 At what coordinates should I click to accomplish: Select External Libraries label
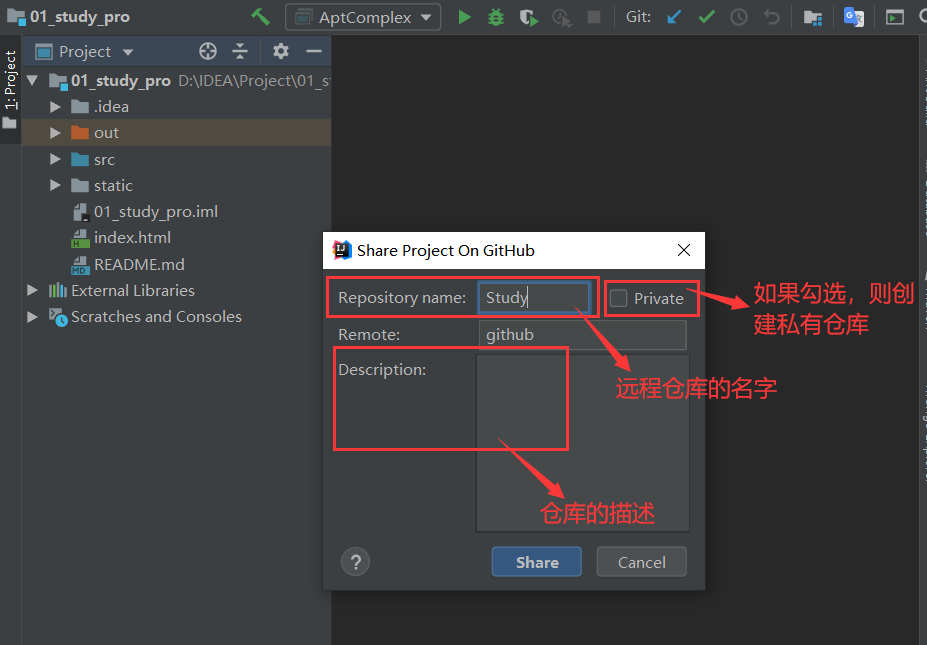pos(132,291)
